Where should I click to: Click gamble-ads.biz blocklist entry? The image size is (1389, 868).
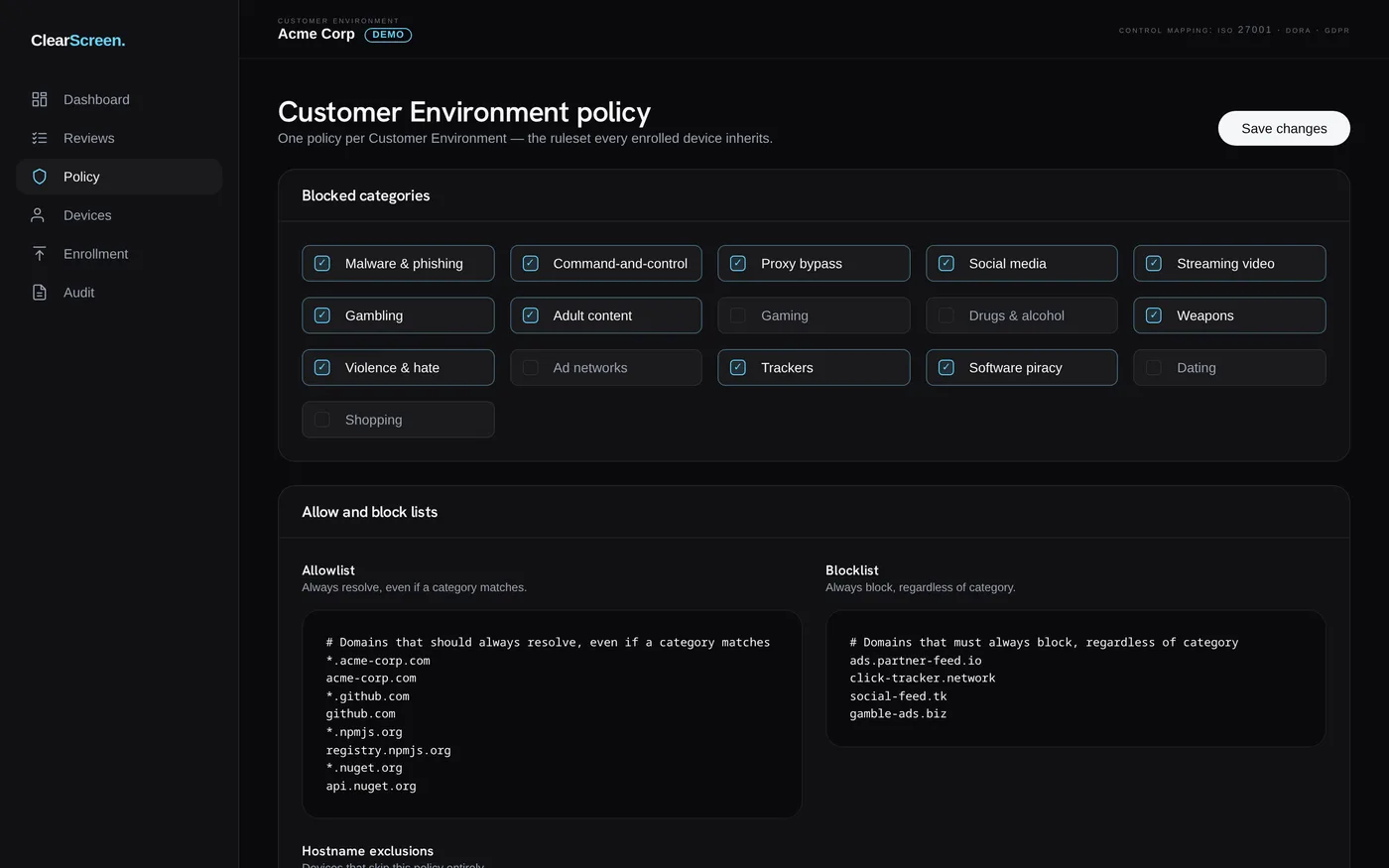coord(898,714)
